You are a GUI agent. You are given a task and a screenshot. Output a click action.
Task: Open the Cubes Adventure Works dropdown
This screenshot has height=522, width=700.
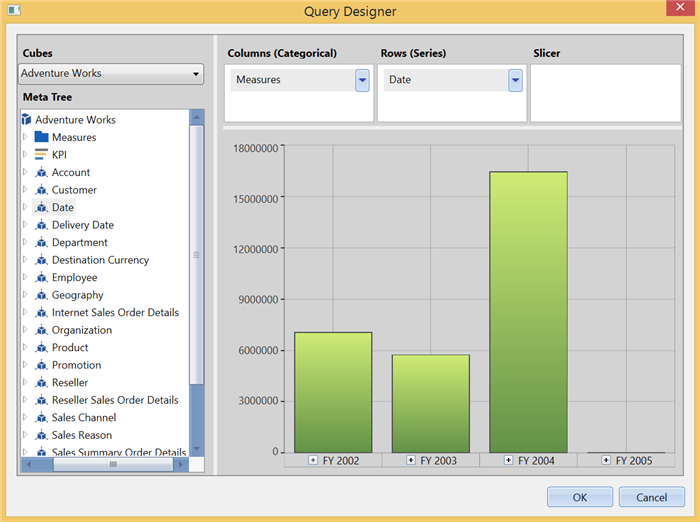tap(111, 74)
